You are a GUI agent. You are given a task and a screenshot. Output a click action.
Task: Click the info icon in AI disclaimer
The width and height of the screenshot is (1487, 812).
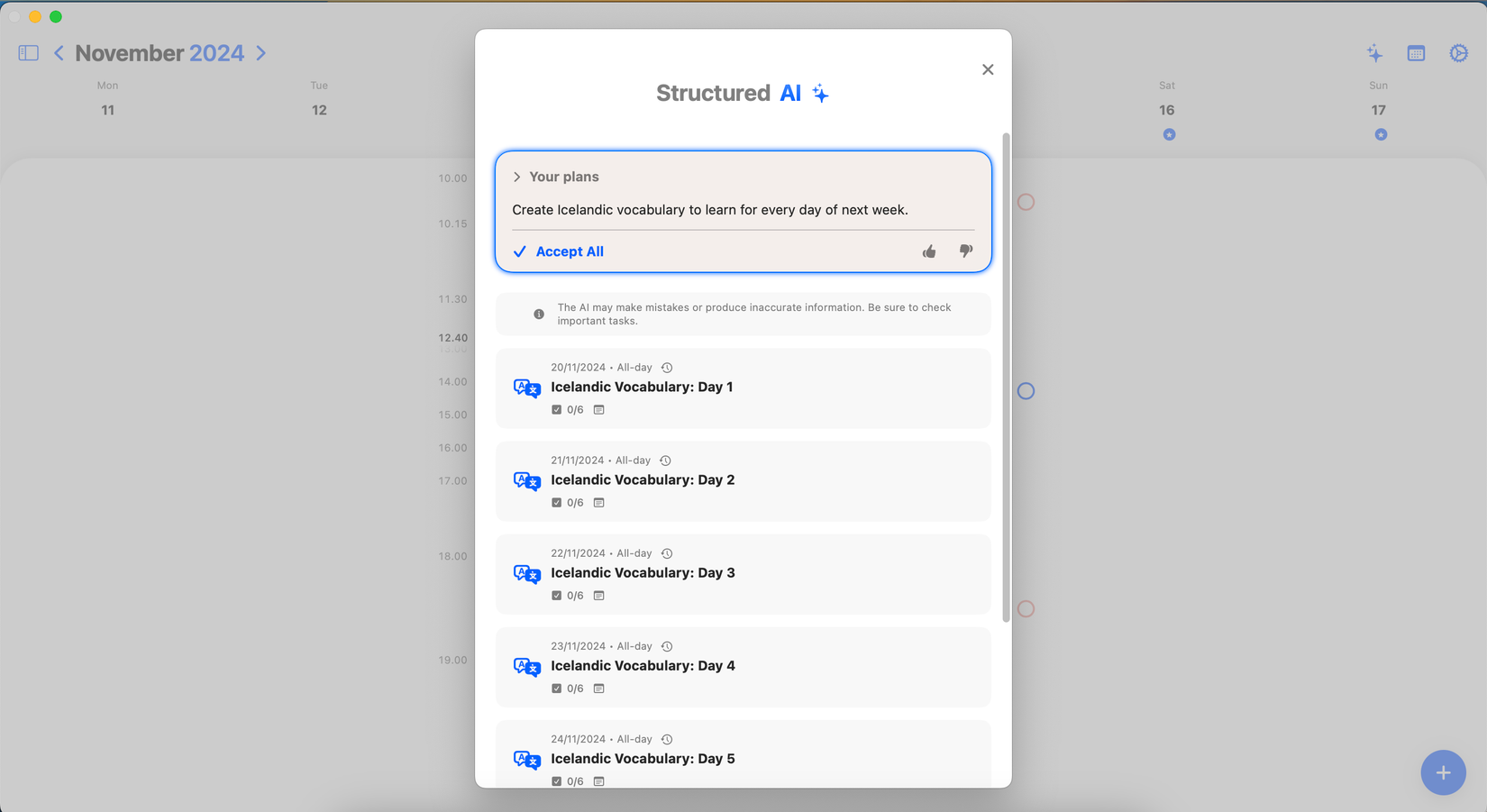539,315
